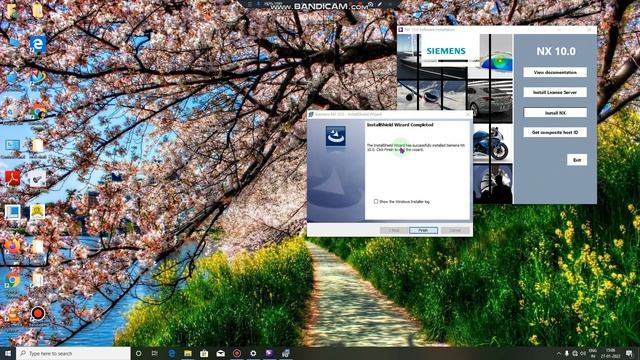Open Settings gear icon in the taskbar
The width and height of the screenshot is (640, 360).
pos(253,353)
